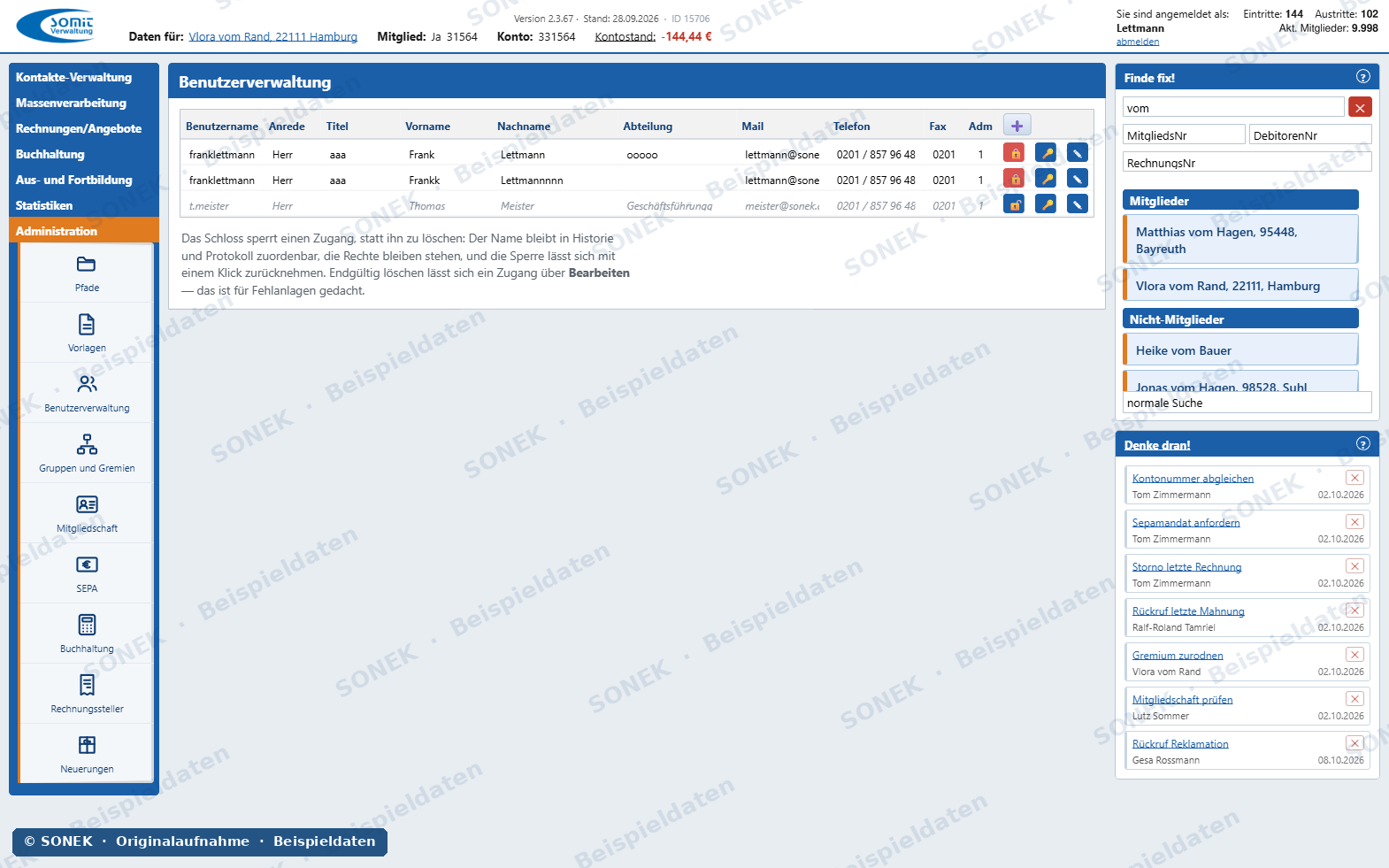Open the Kontostand link in the header

coord(625,37)
